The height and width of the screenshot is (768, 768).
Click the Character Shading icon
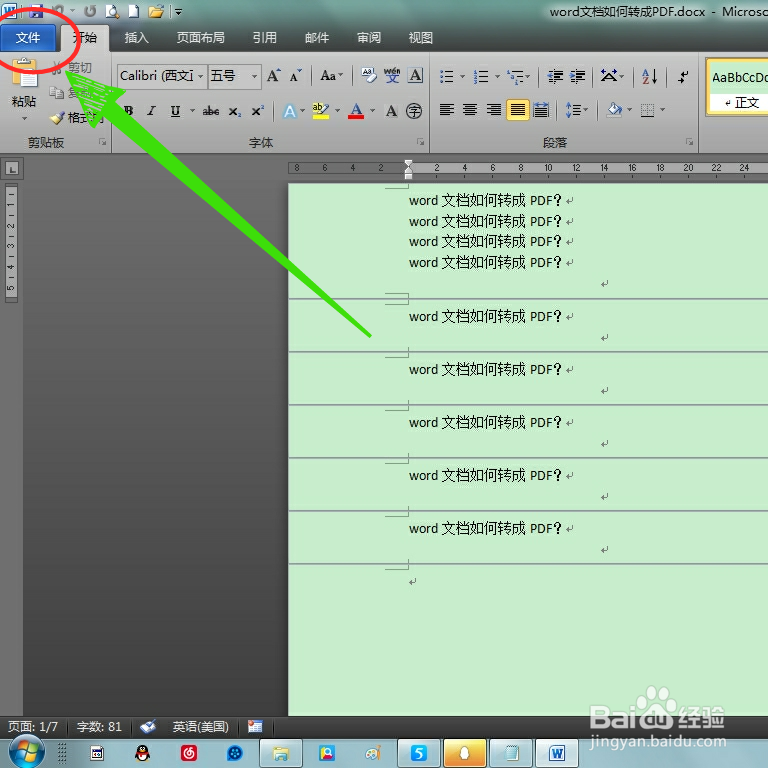pos(391,111)
